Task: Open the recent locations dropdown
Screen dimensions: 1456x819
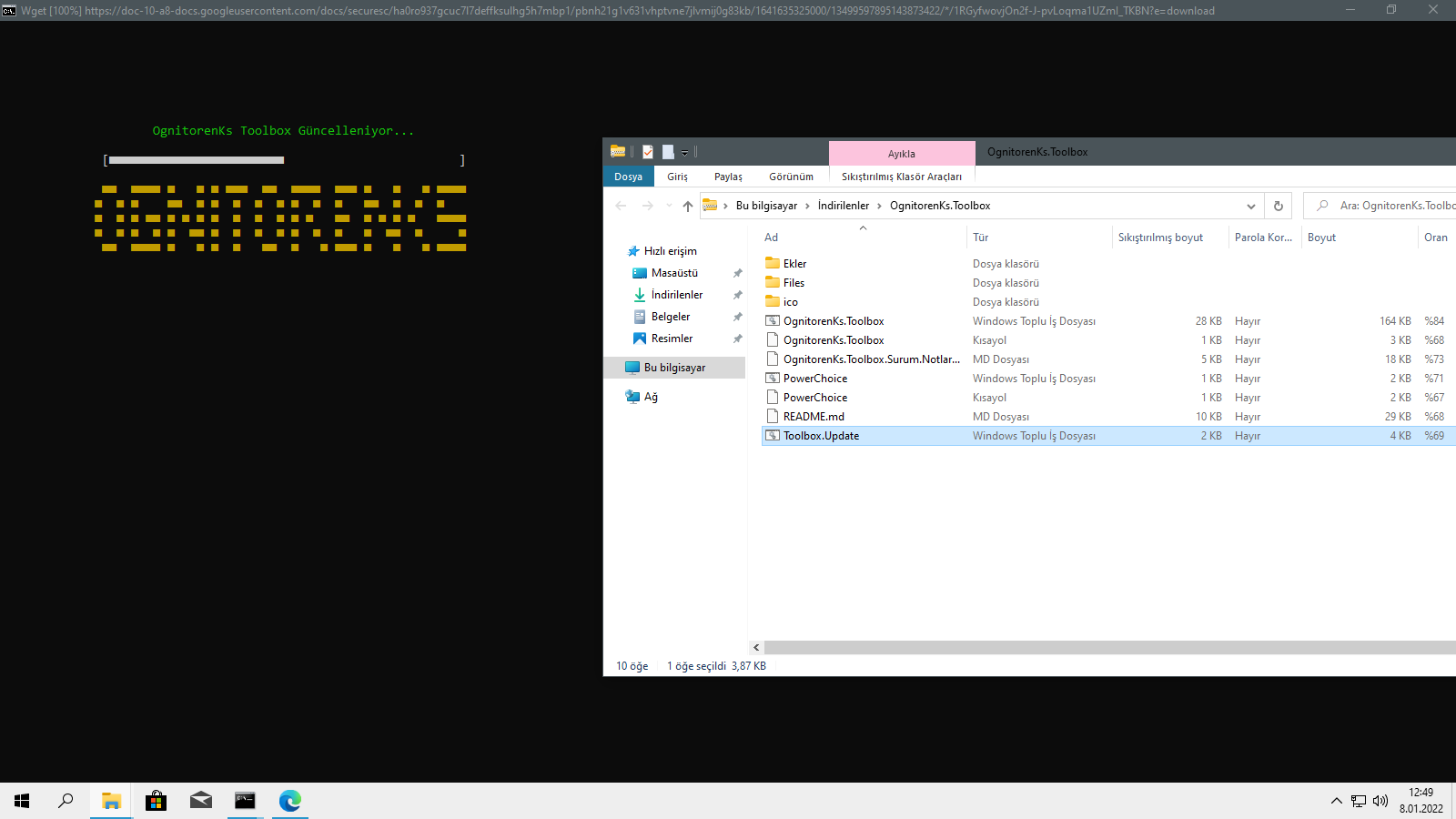Action: click(x=669, y=206)
